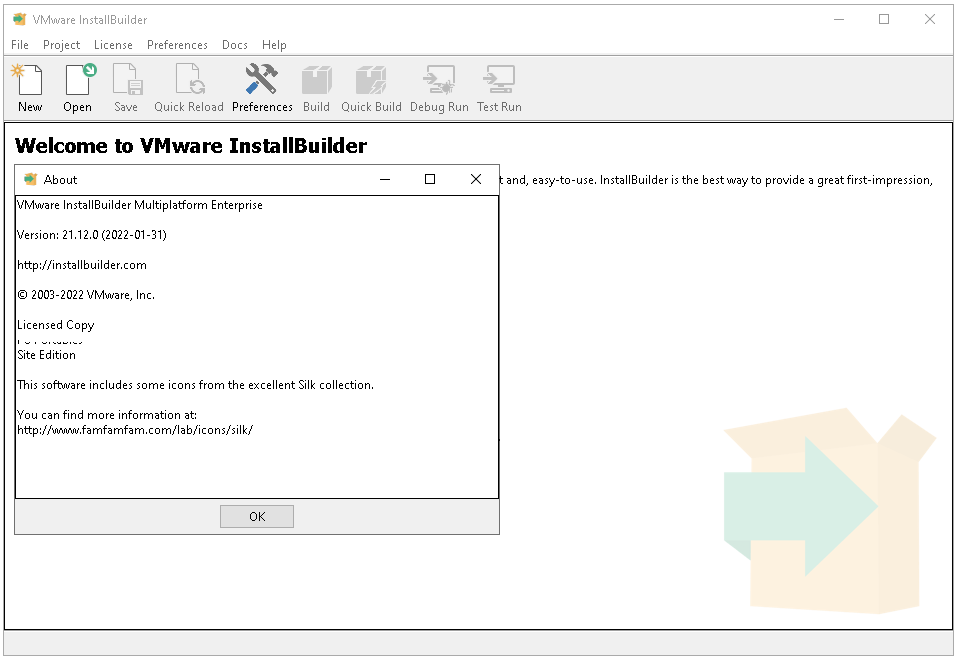Click the main window InstallBuilder title icon
956x659 pixels.
click(x=20, y=20)
